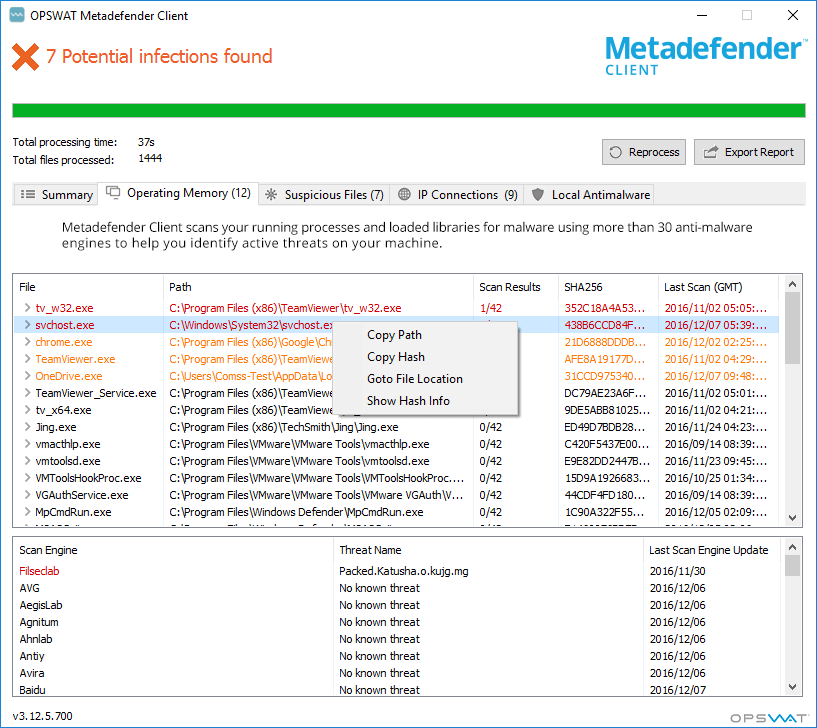Sort by the Scan Results column header
The width and height of the screenshot is (817, 728).
tap(510, 287)
